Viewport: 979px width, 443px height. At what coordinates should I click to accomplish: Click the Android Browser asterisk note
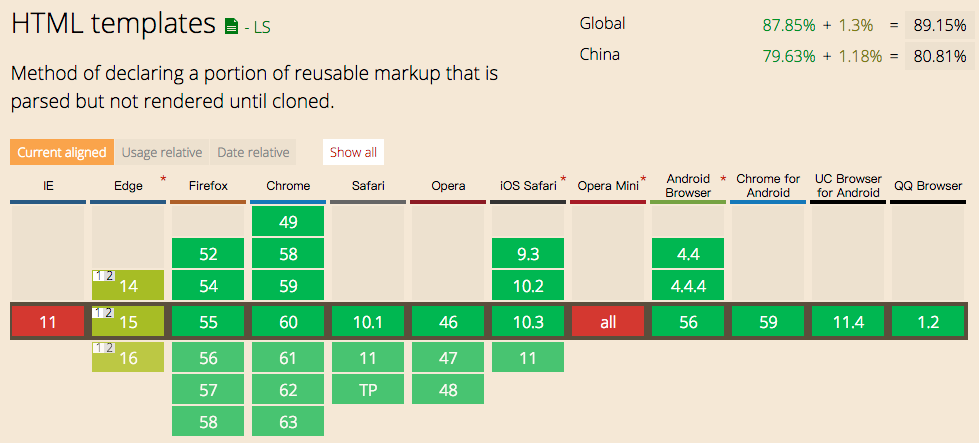[x=723, y=179]
